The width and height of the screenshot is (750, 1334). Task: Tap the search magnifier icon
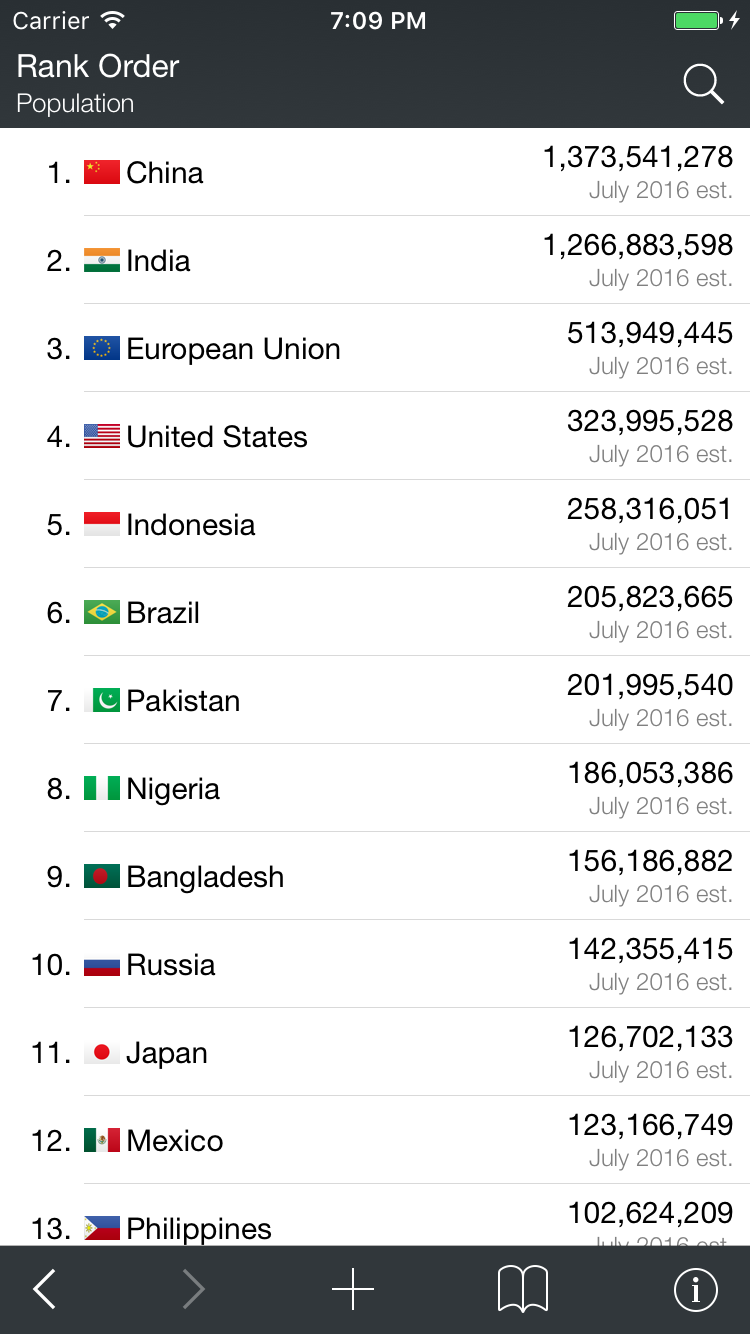point(703,85)
